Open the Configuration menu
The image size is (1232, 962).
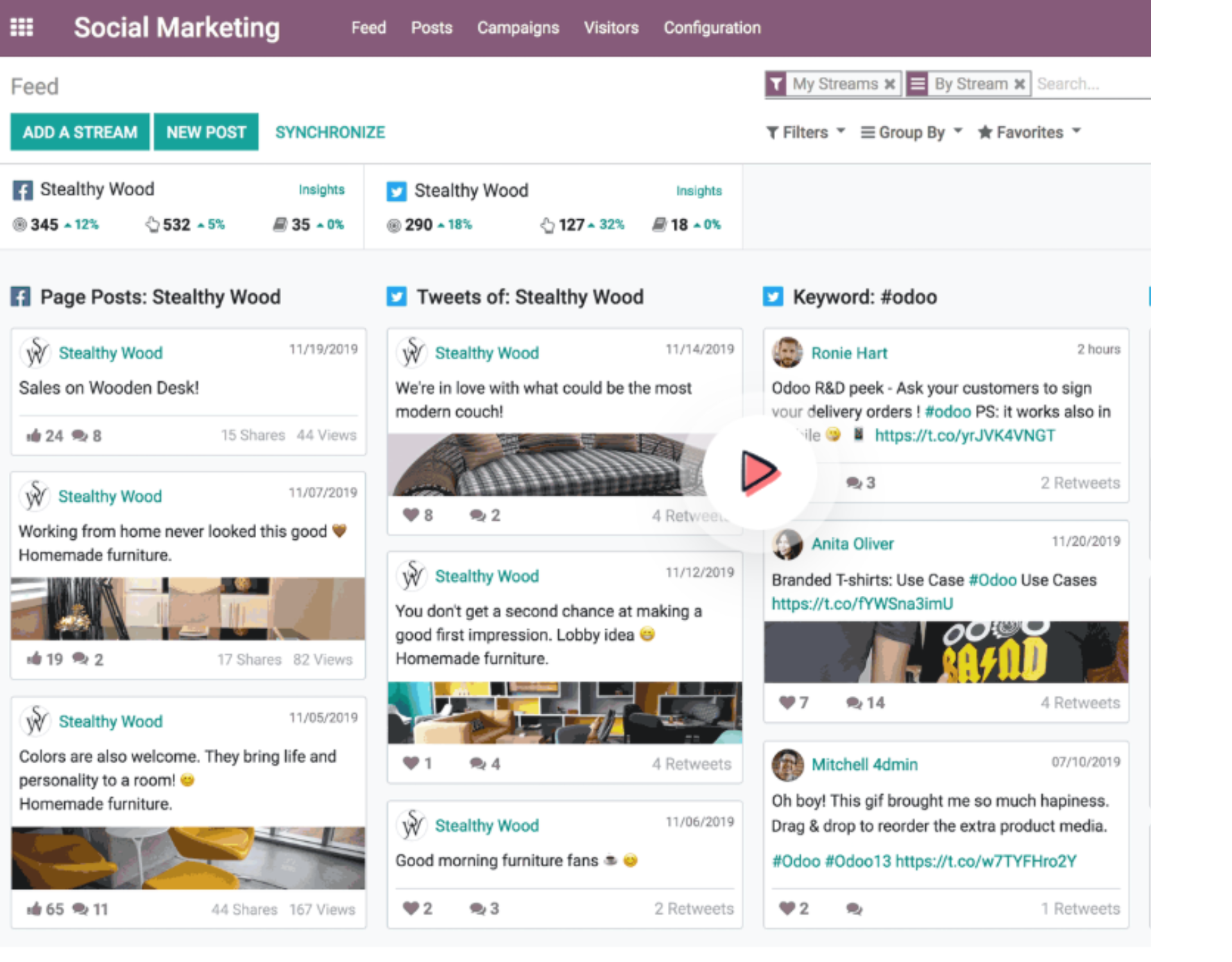click(712, 28)
